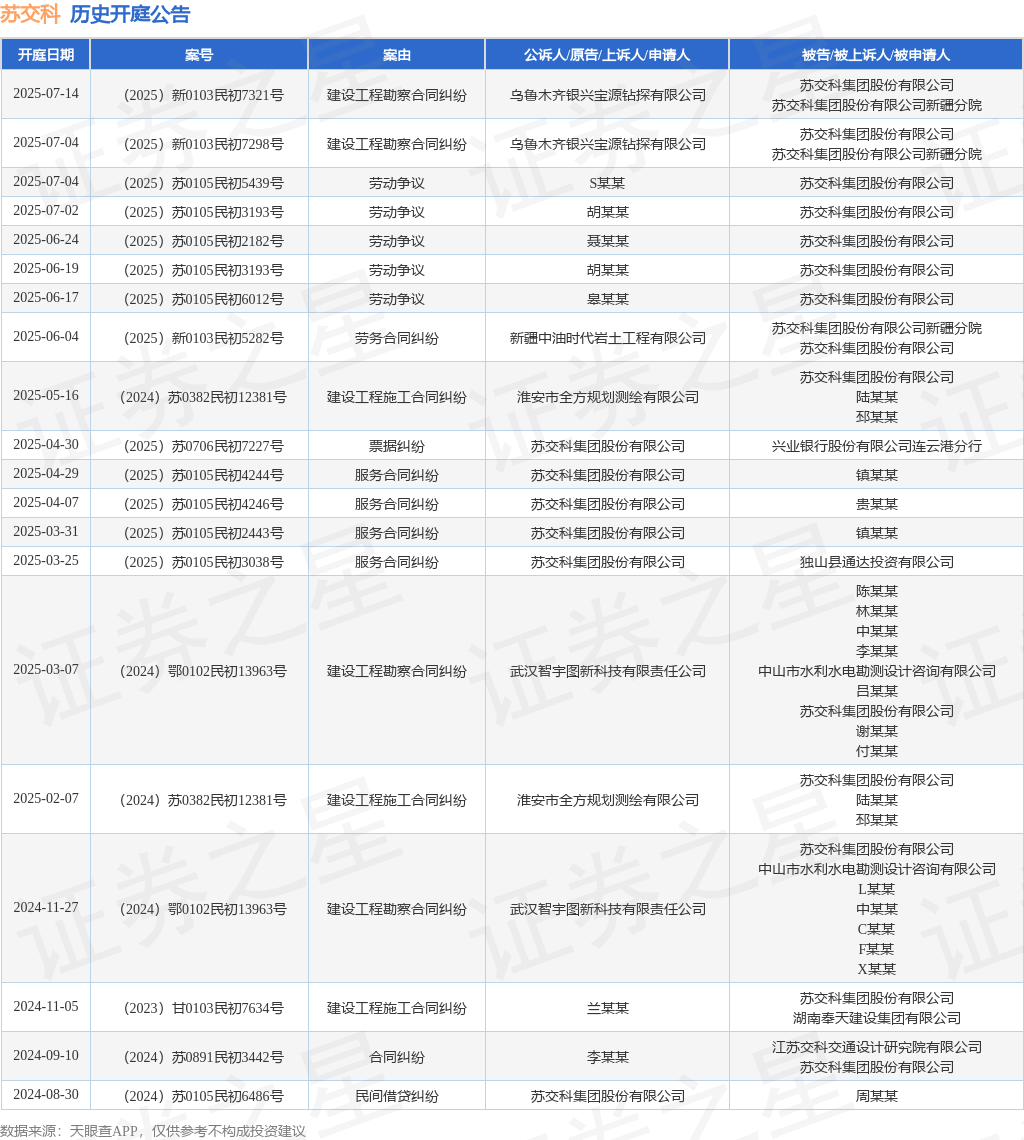Click case number (2024)苏0891民初3442号

(x=203, y=1057)
